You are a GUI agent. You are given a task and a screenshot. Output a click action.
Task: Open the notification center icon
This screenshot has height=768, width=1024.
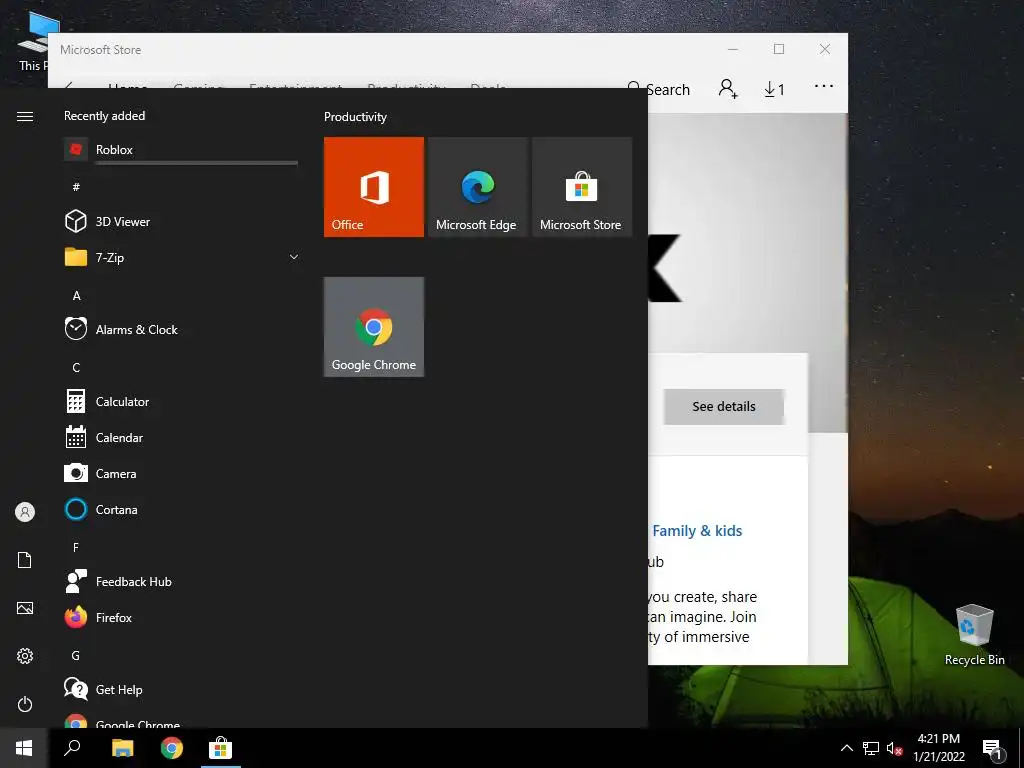(x=993, y=749)
